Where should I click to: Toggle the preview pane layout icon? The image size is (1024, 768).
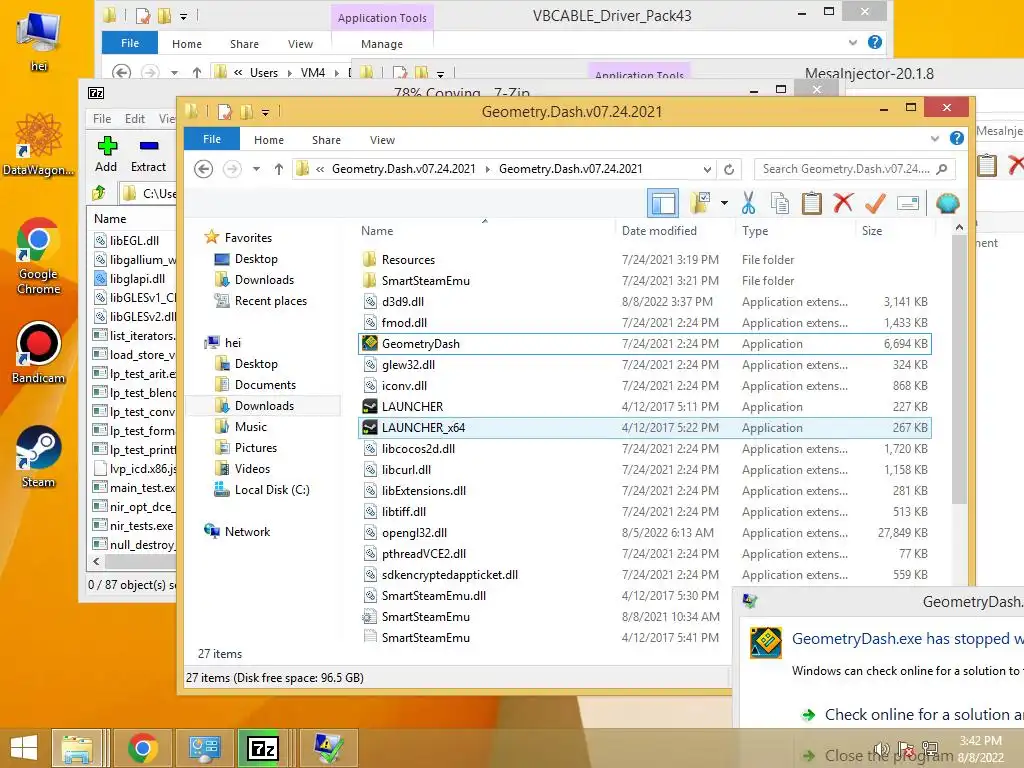tap(663, 203)
